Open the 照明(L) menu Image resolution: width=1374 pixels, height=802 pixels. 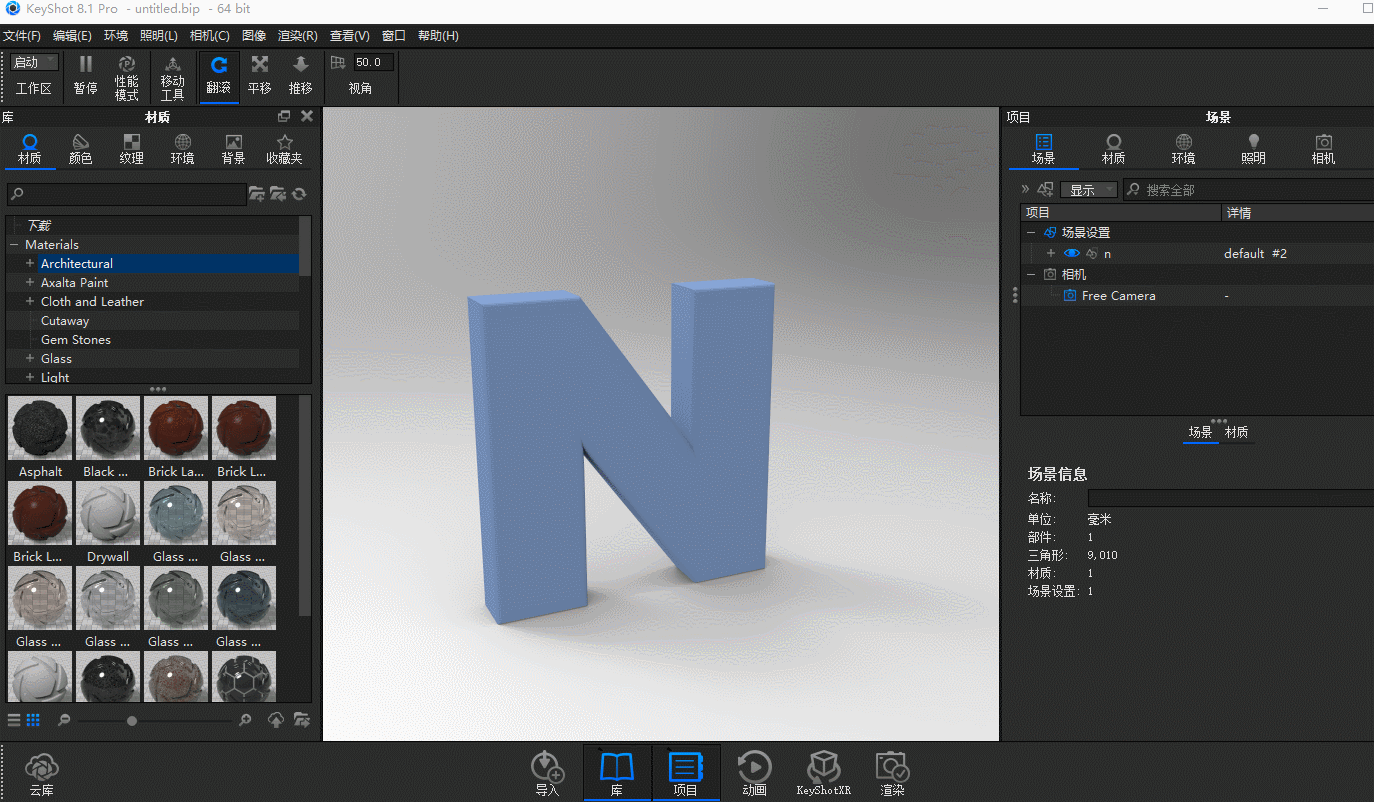coord(158,35)
